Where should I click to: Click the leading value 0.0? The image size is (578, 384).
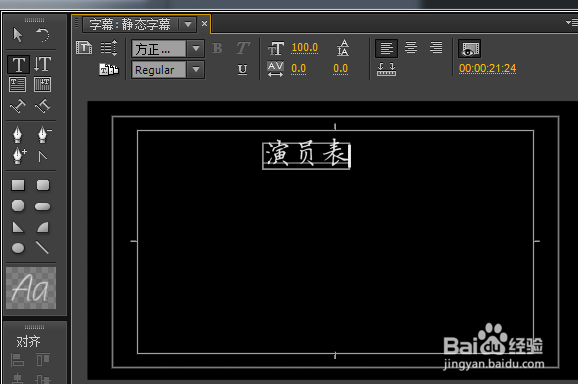(341, 69)
